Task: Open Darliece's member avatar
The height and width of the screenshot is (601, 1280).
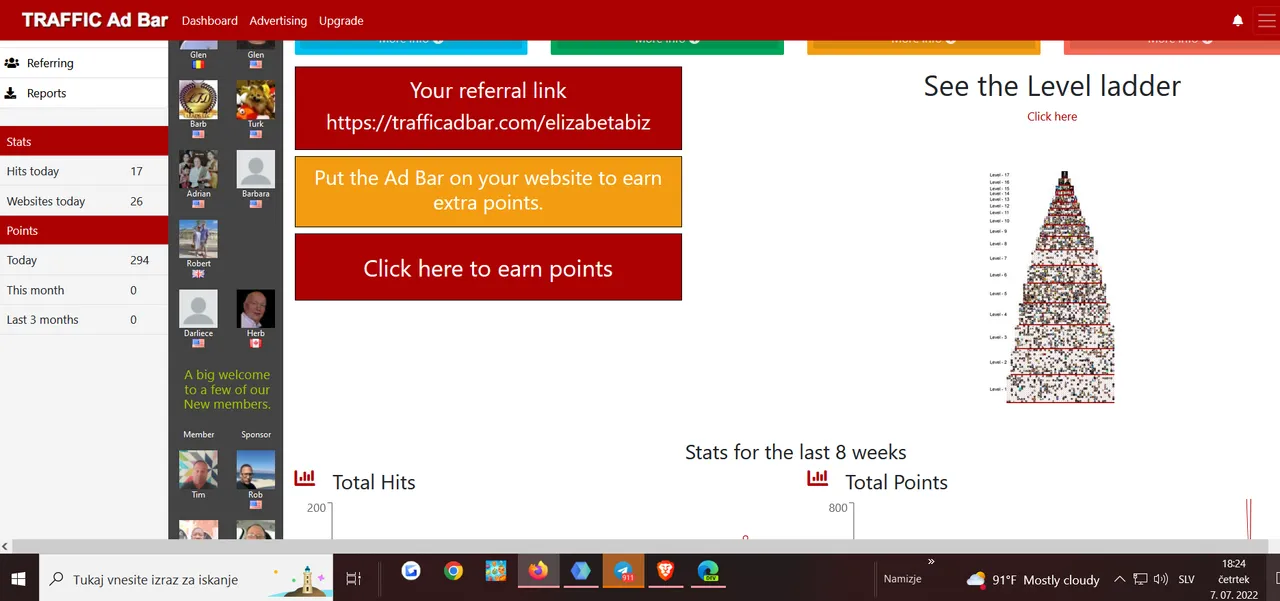Action: click(x=198, y=309)
